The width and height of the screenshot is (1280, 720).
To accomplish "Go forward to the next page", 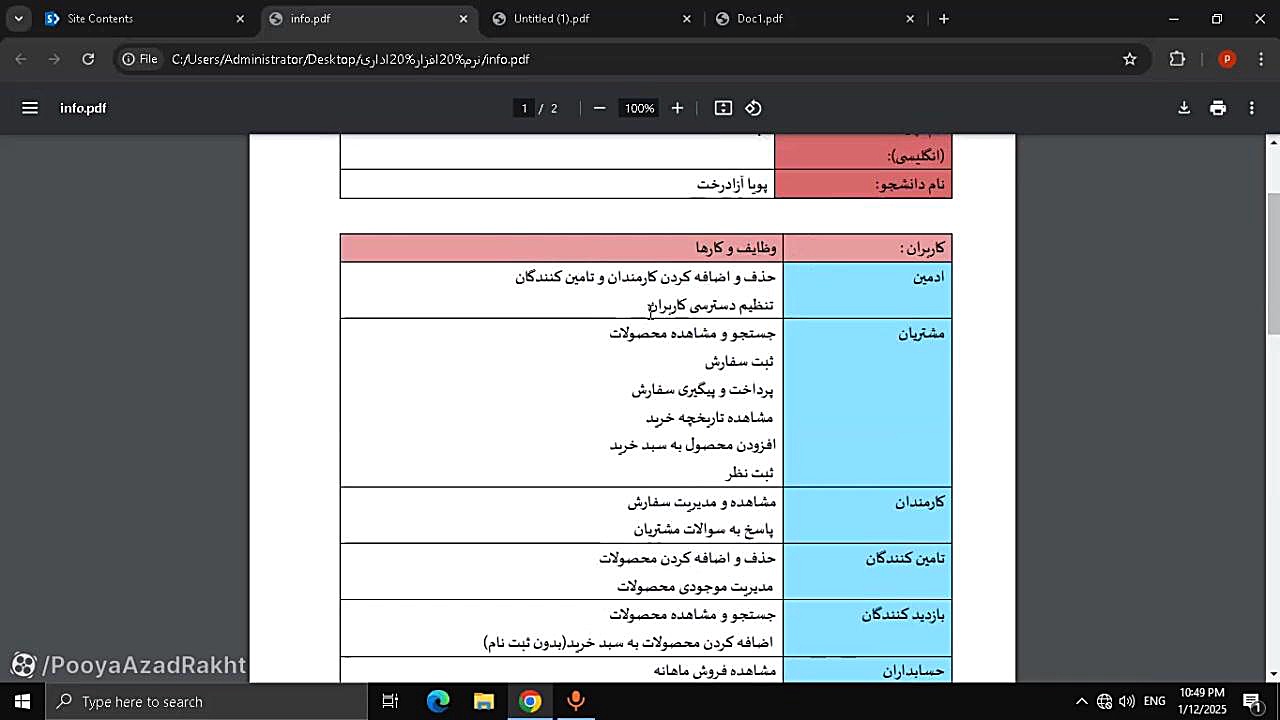I will pyautogui.click(x=54, y=59).
